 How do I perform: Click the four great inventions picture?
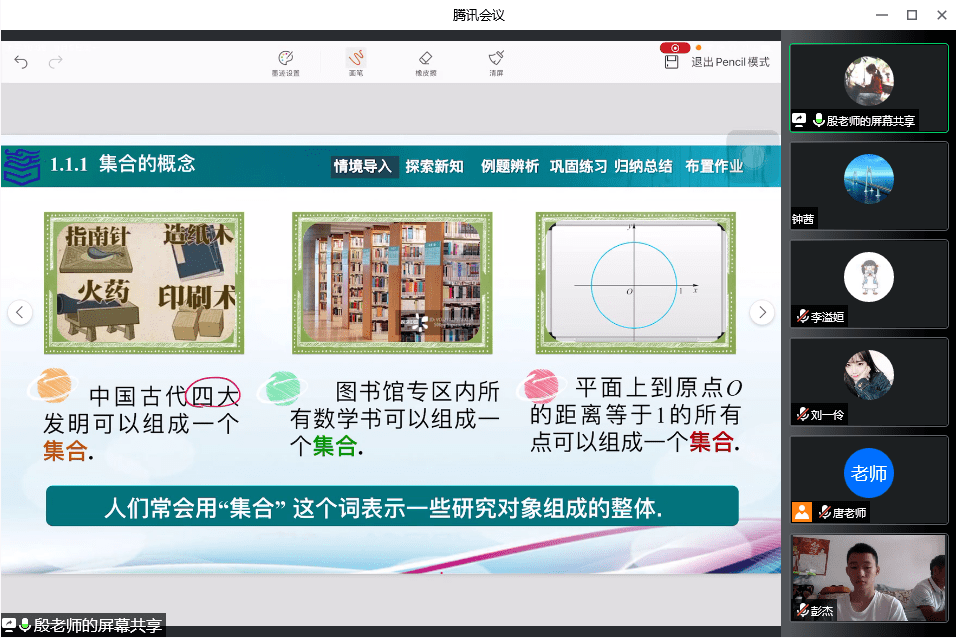click(x=144, y=282)
